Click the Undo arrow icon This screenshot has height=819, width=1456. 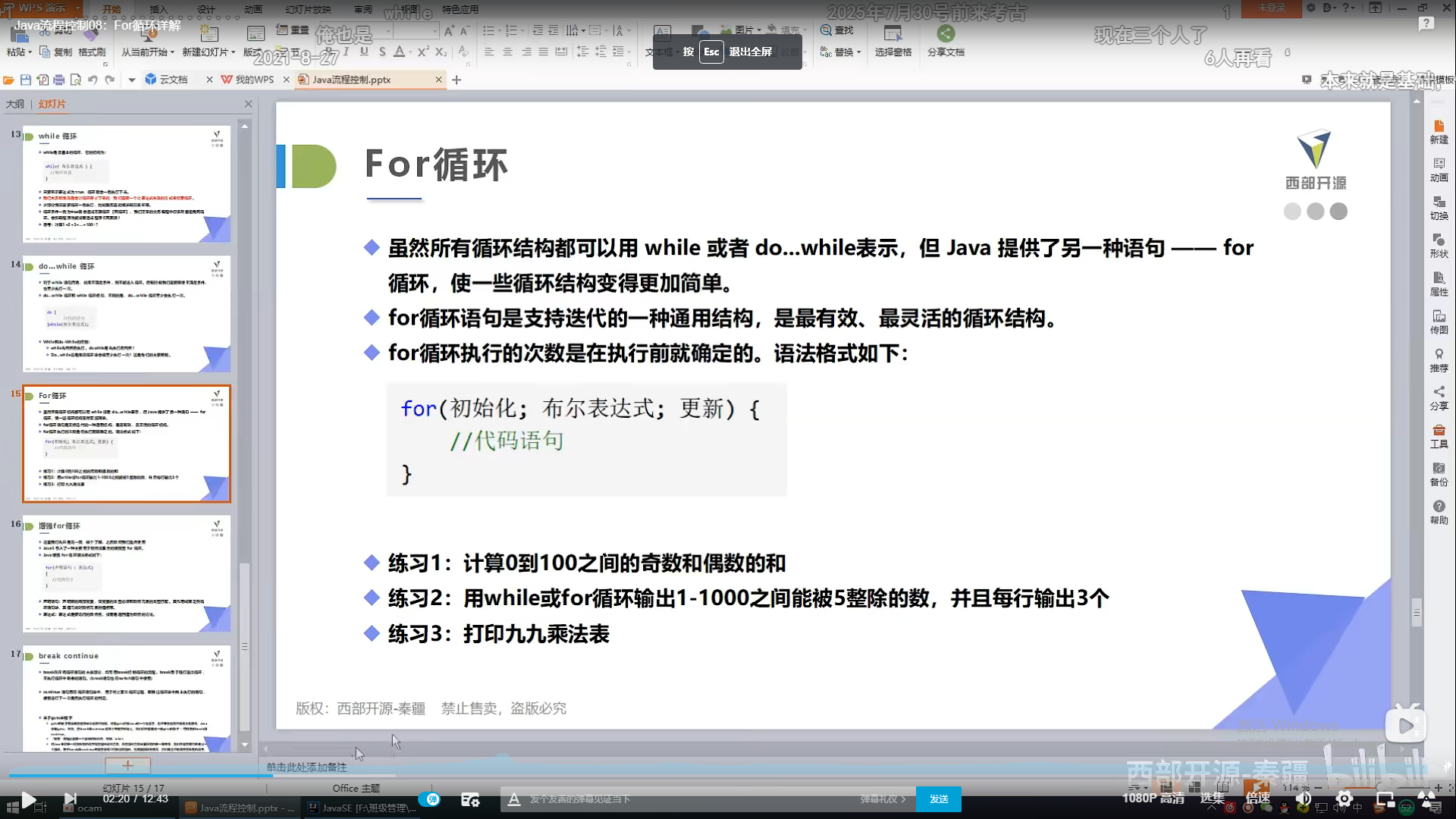(93, 80)
